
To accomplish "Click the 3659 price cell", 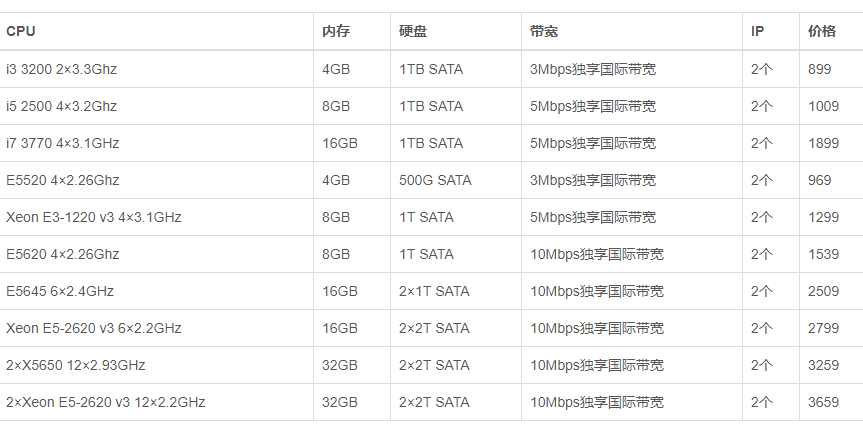I will pos(824,402).
